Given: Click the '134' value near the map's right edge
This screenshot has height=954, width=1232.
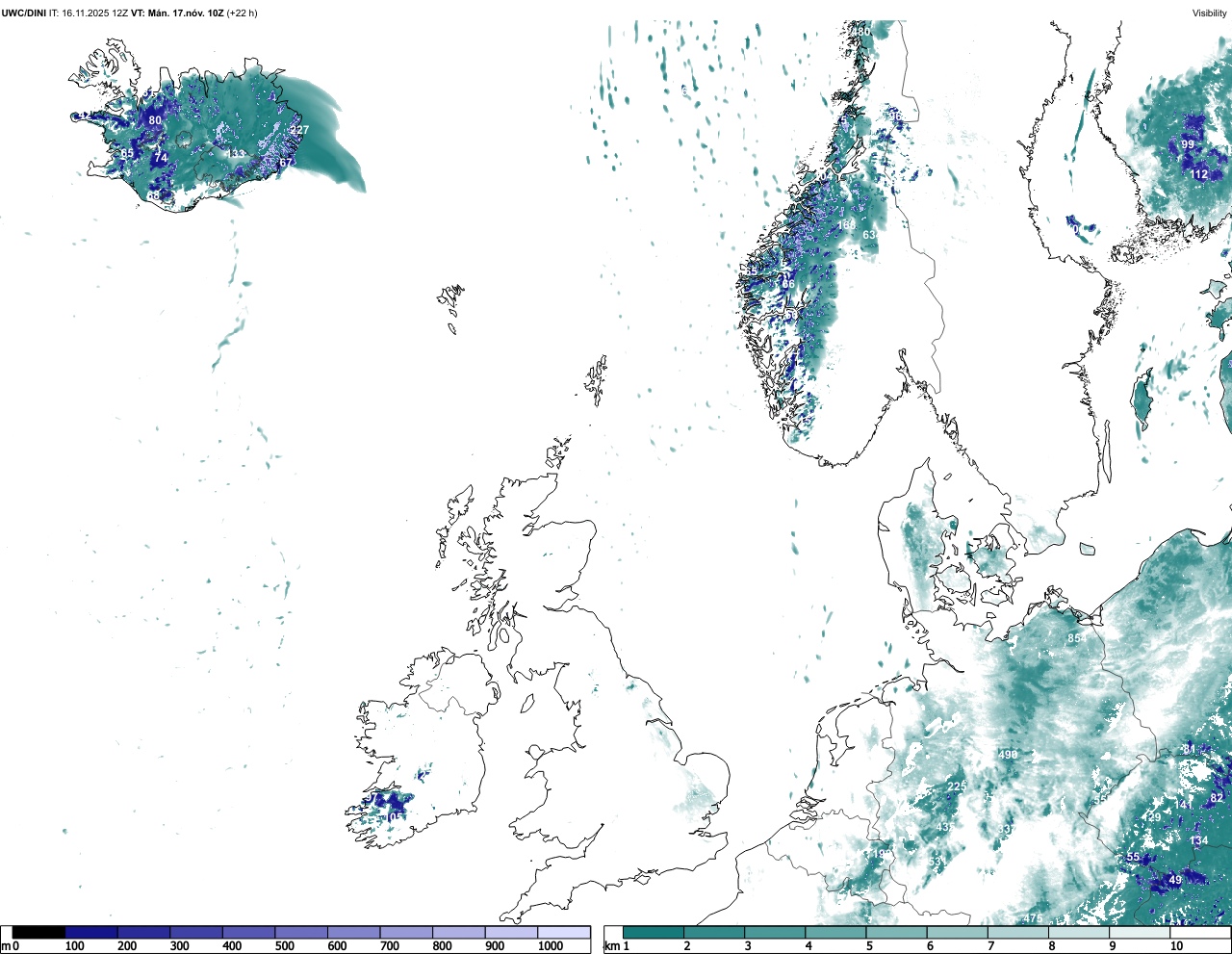Looking at the screenshot, I should pos(1198,840).
